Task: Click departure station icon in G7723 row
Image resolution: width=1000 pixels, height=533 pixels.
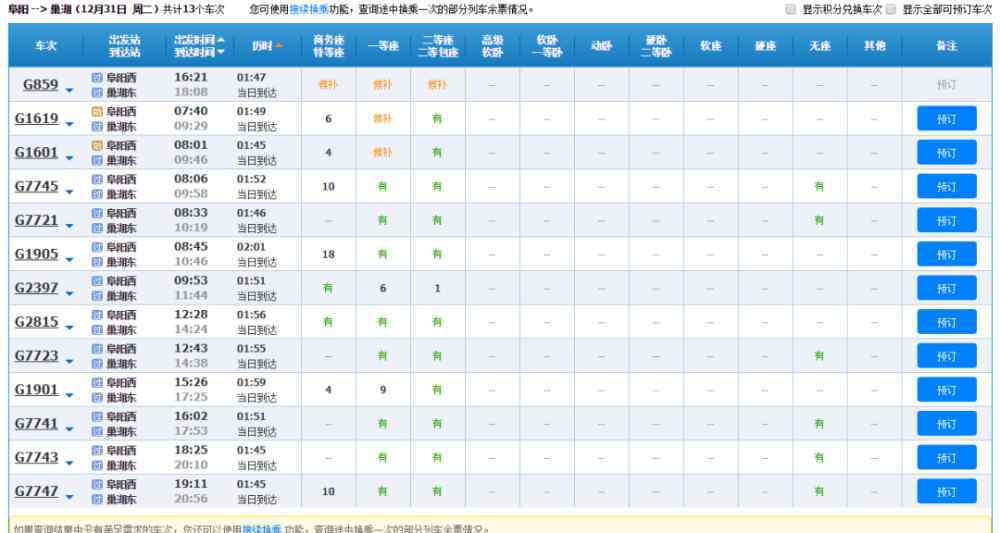Action: [97, 349]
